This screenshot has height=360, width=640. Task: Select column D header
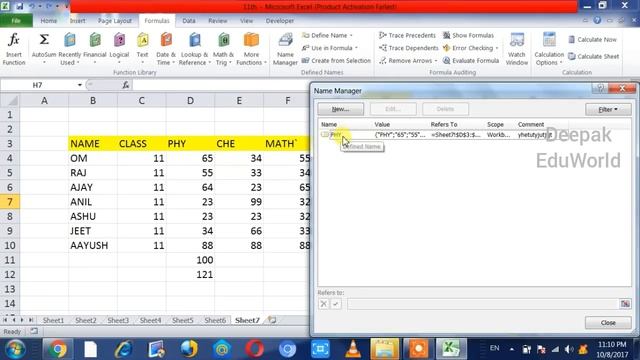pyautogui.click(x=190, y=100)
